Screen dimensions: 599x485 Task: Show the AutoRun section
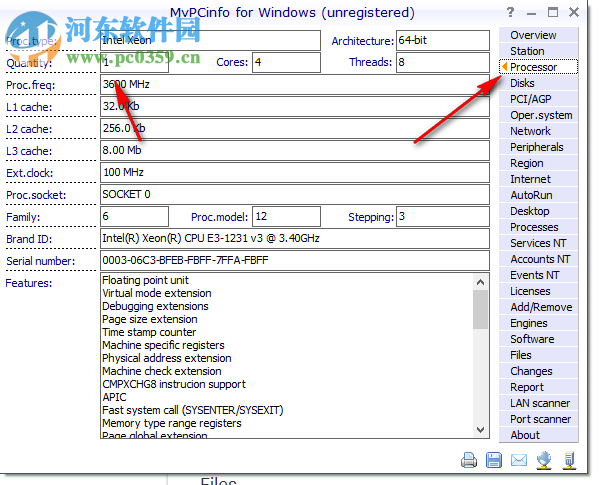coord(538,196)
